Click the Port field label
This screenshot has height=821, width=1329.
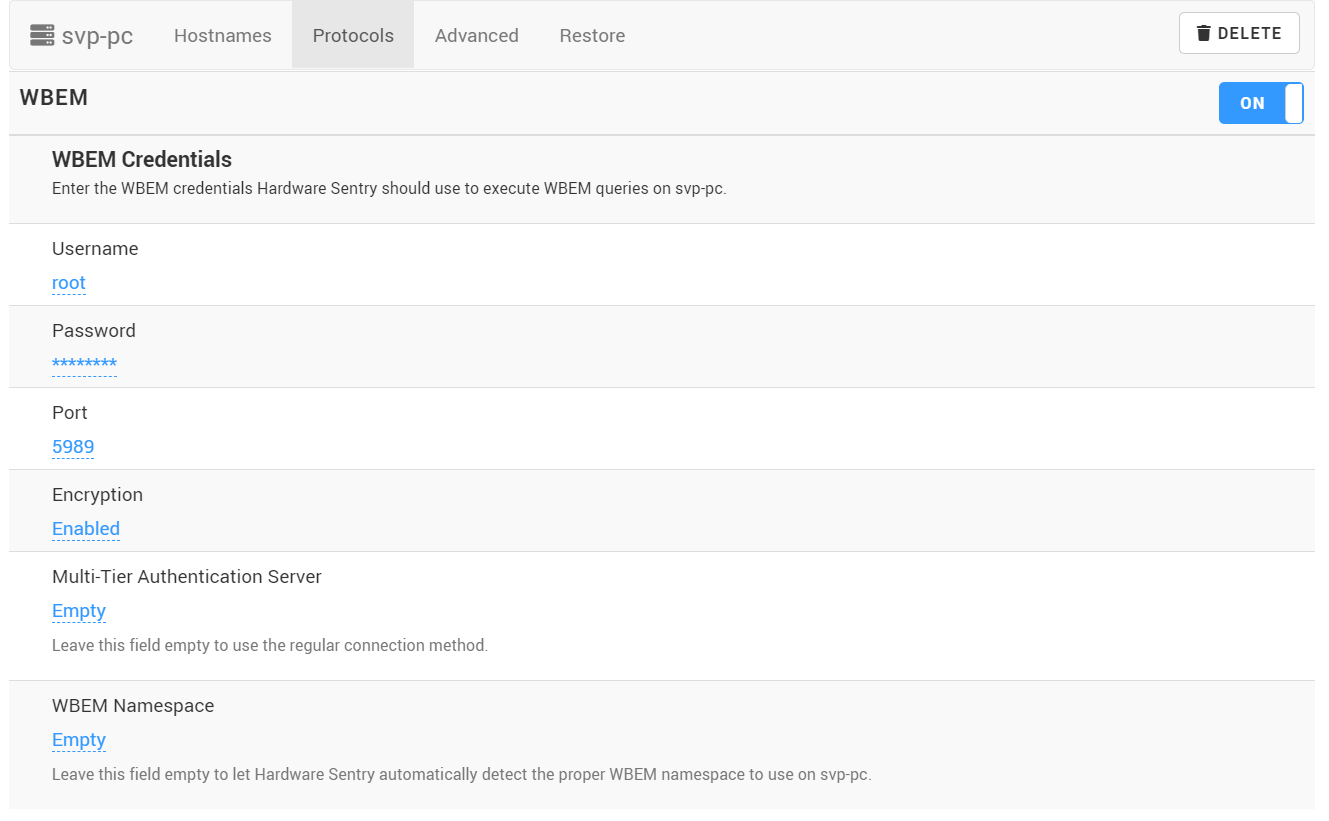(x=69, y=412)
